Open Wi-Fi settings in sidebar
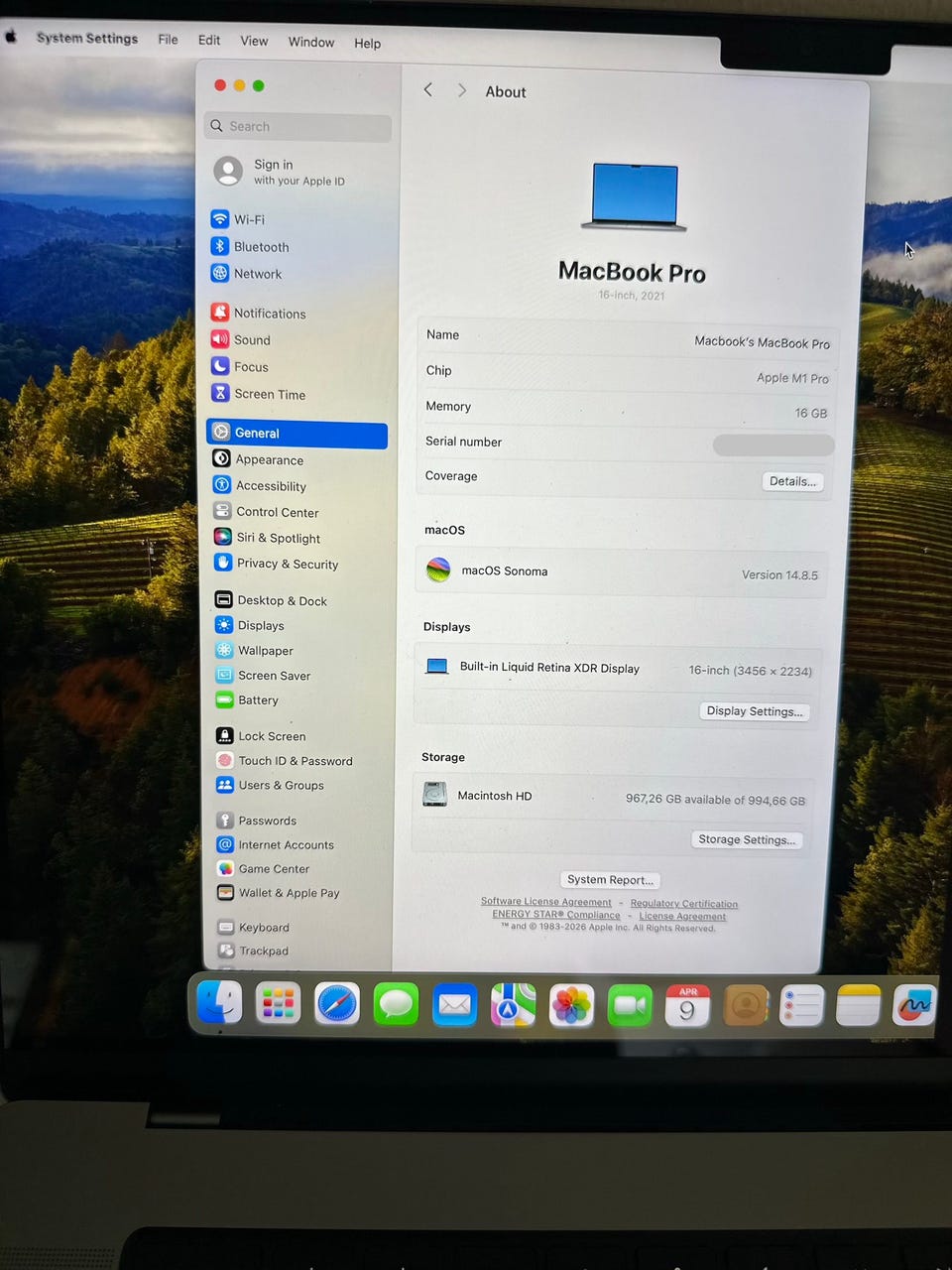The image size is (952, 1270). pos(238,219)
